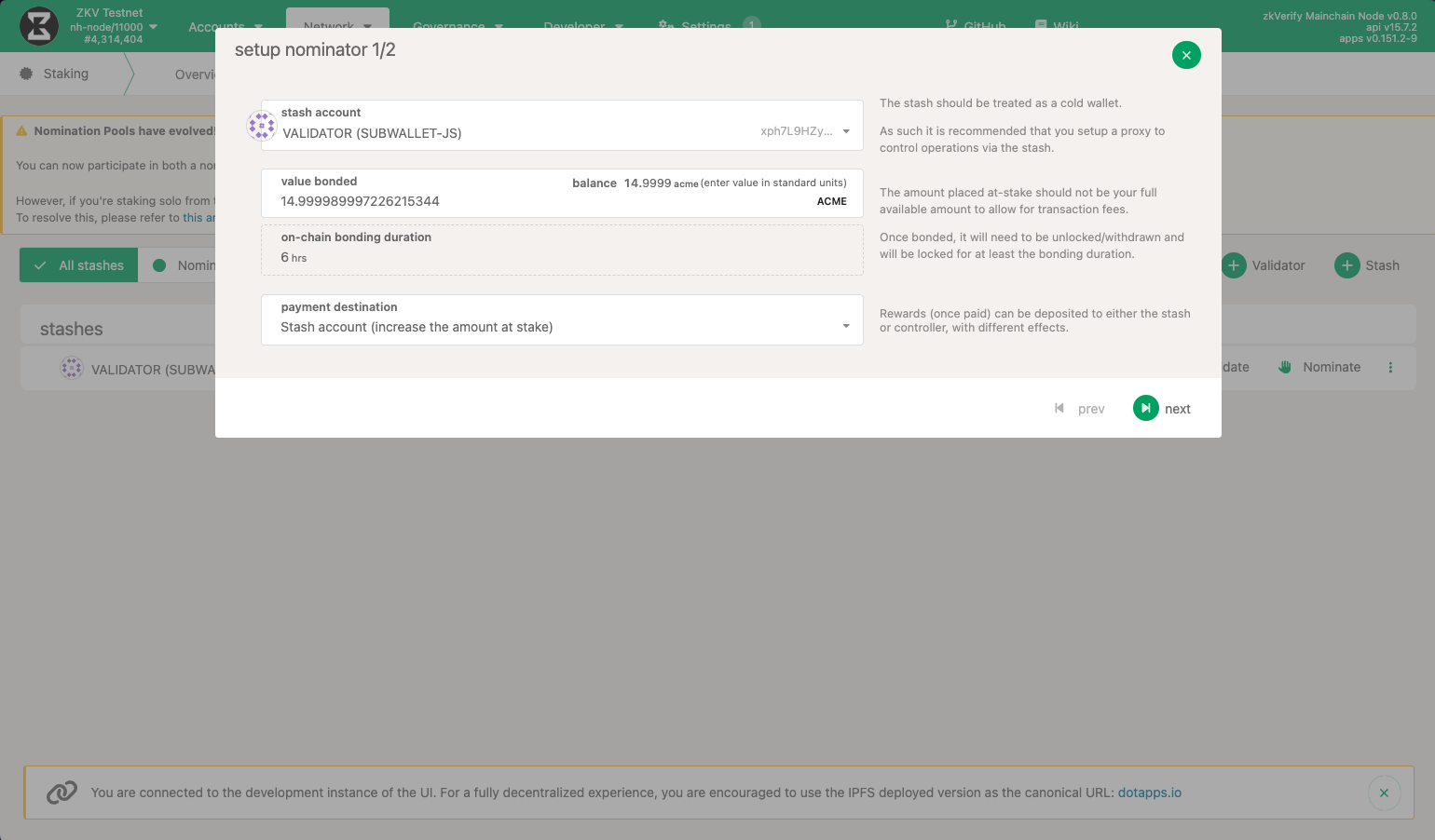Open the payment destination dropdown
This screenshot has width=1435, height=840.
tap(846, 326)
